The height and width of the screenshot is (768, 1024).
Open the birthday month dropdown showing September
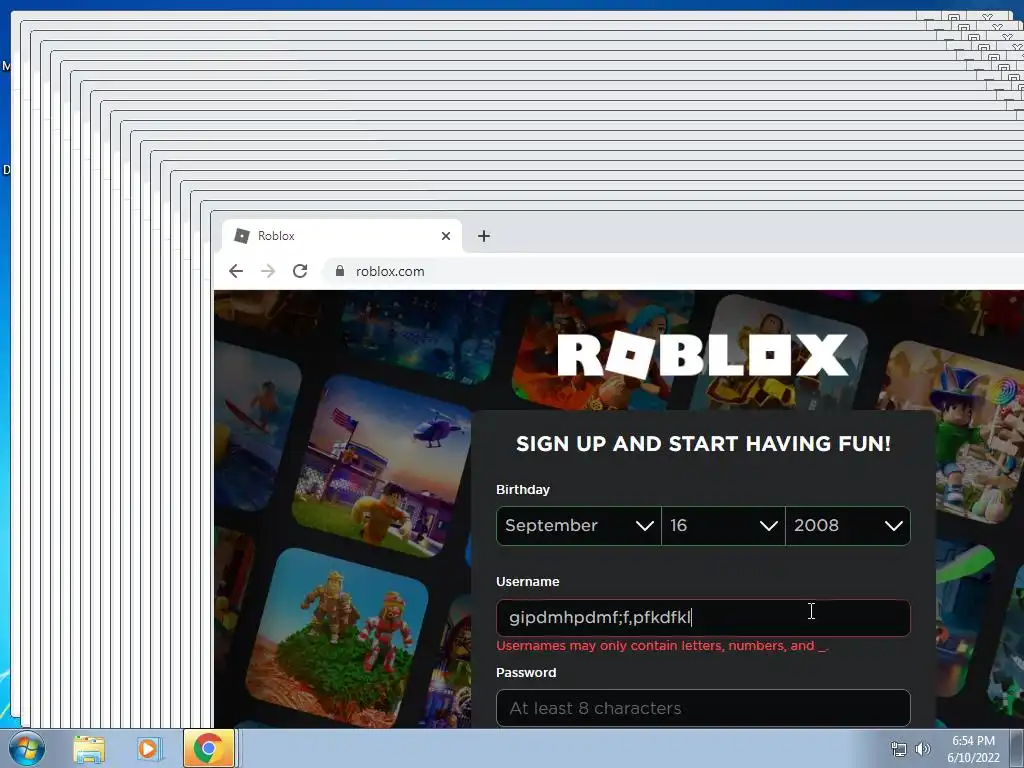tap(579, 526)
